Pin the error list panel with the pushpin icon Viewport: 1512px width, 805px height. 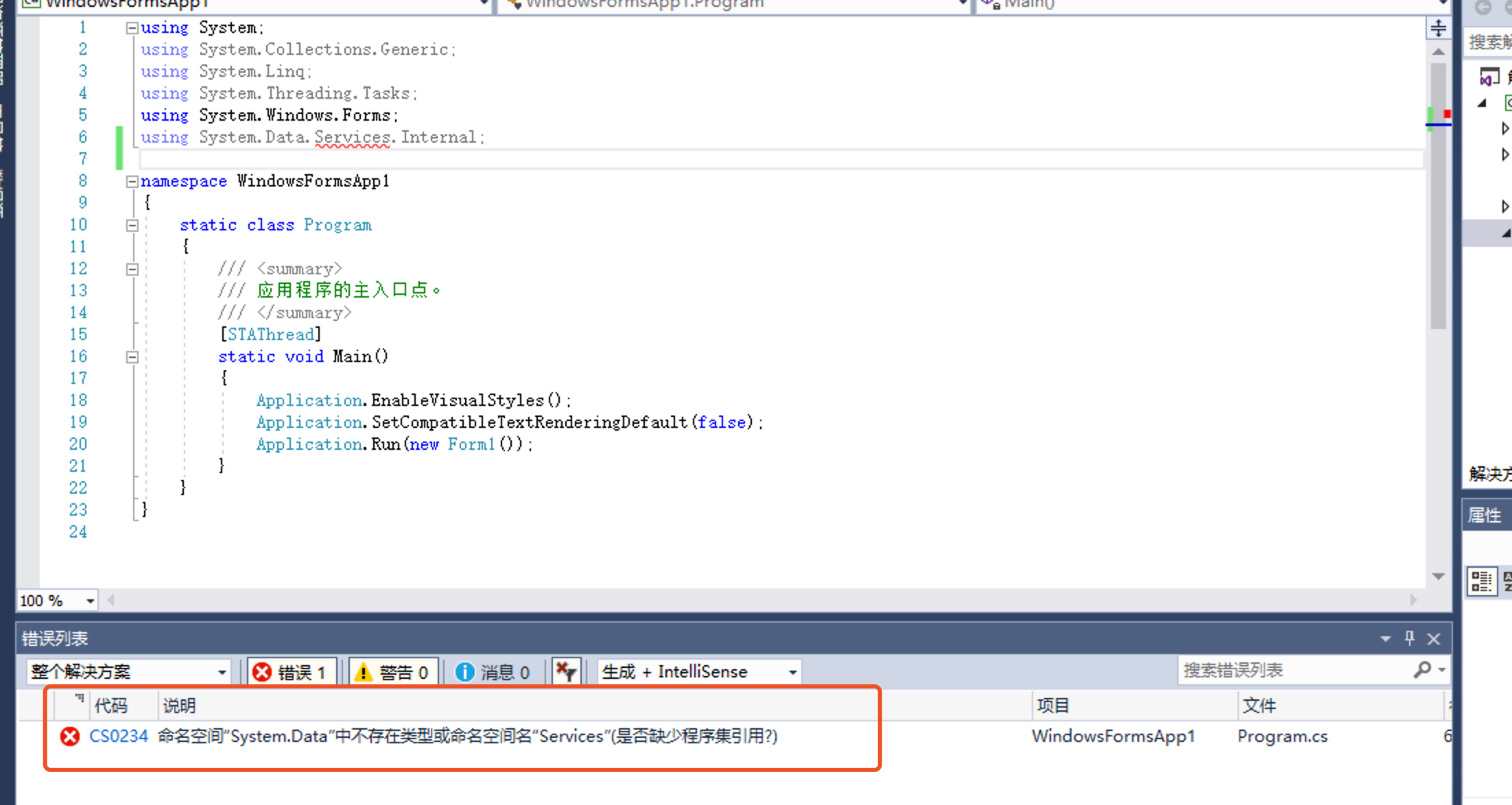1410,638
